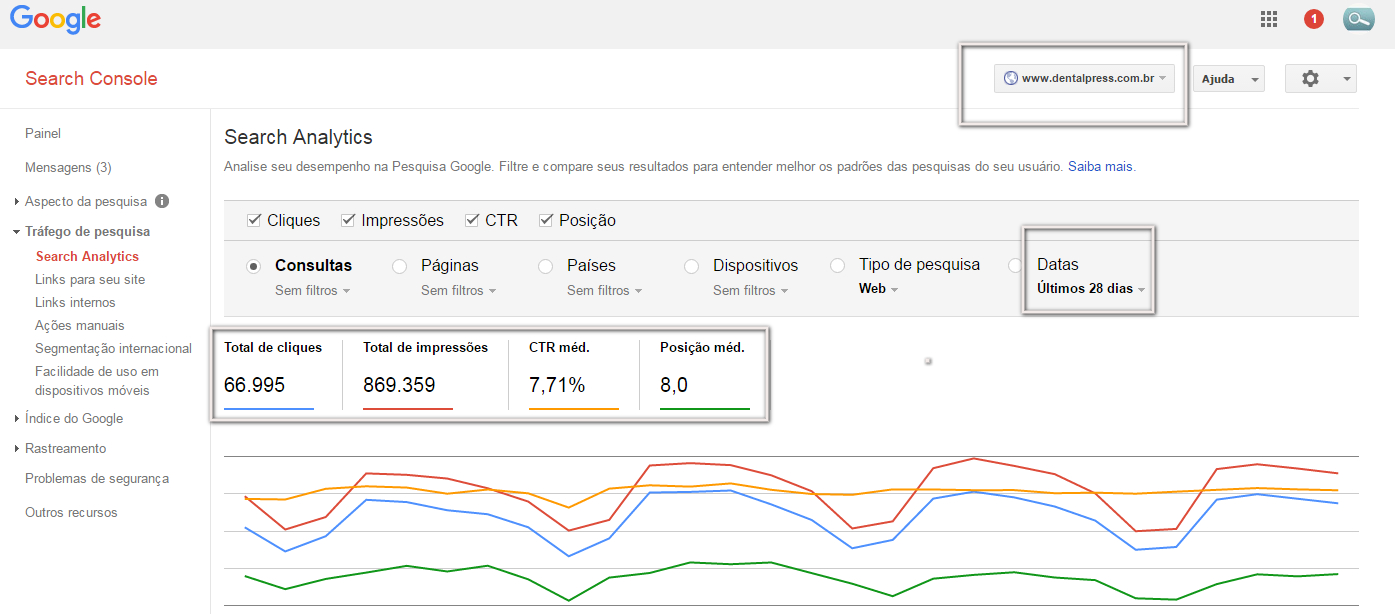
Task: Click the Total de cliques metric card
Action: pos(273,374)
